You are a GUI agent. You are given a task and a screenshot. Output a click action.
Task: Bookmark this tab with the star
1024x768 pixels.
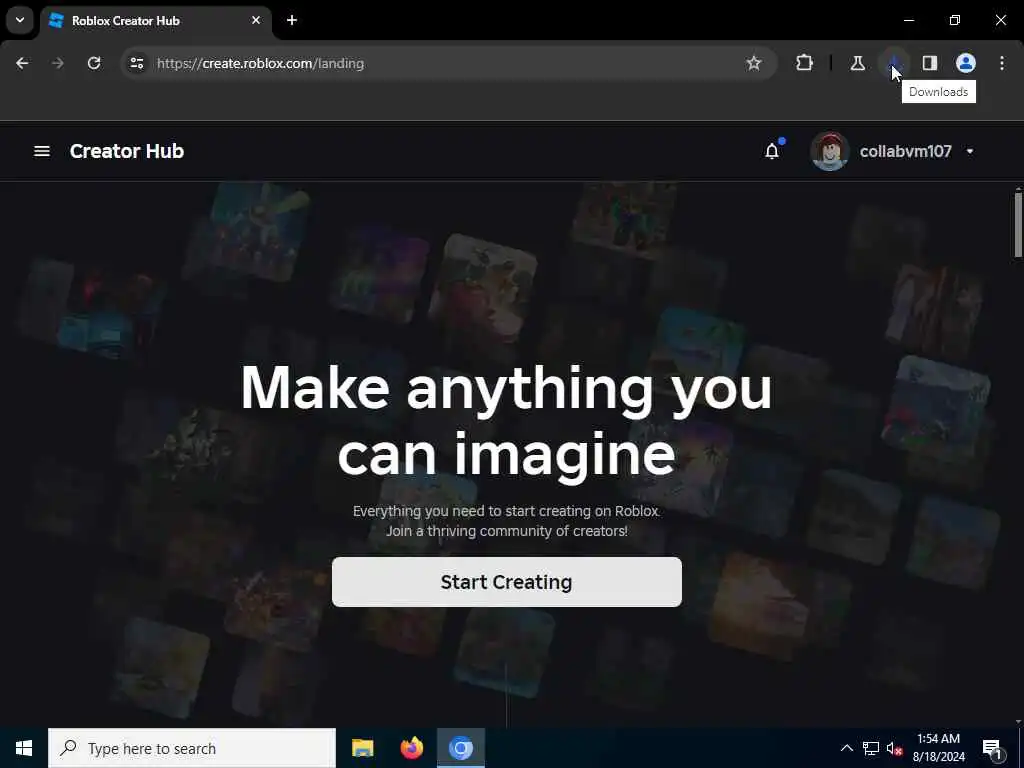click(754, 63)
